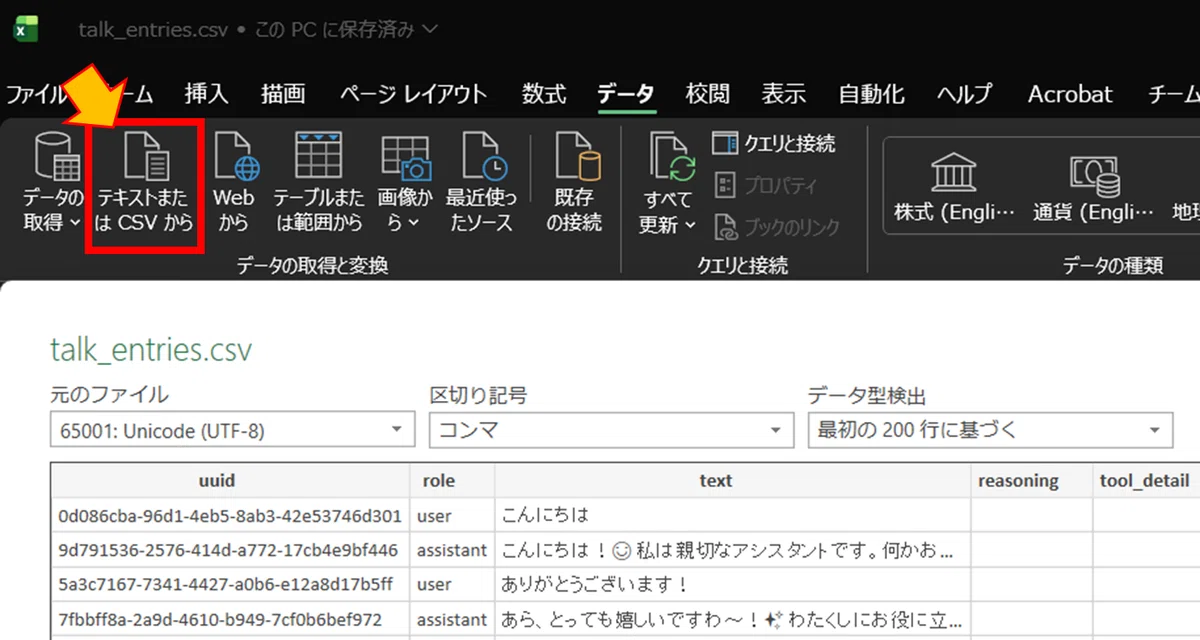Click the talk_entries.csv dialog title

(151, 350)
